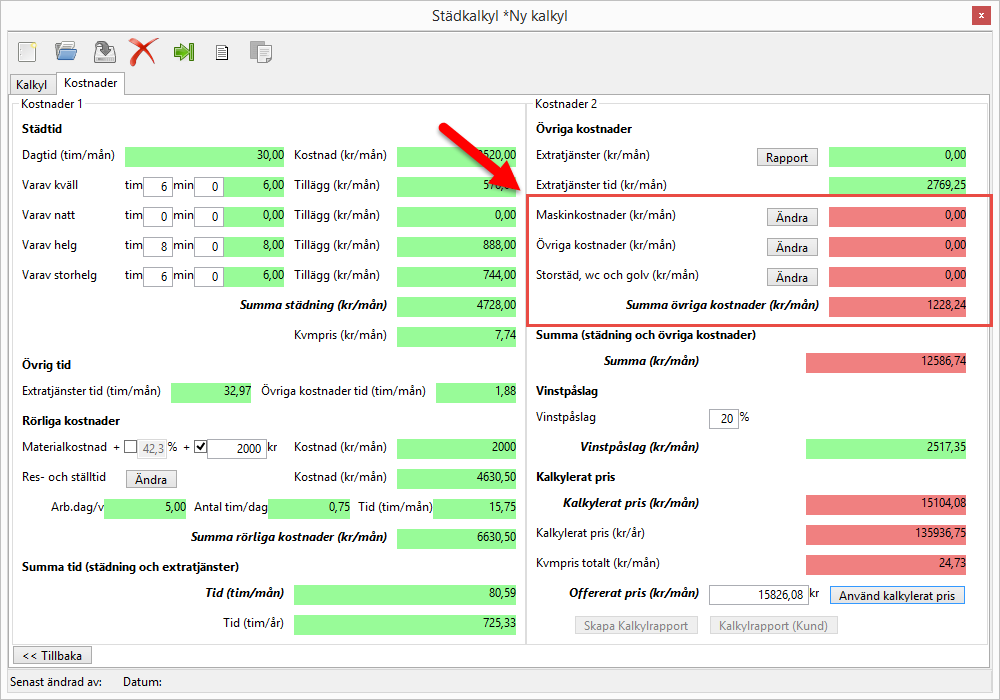Go back with the << Tillbaka button
The height and width of the screenshot is (700, 1000).
pyautogui.click(x=51, y=655)
